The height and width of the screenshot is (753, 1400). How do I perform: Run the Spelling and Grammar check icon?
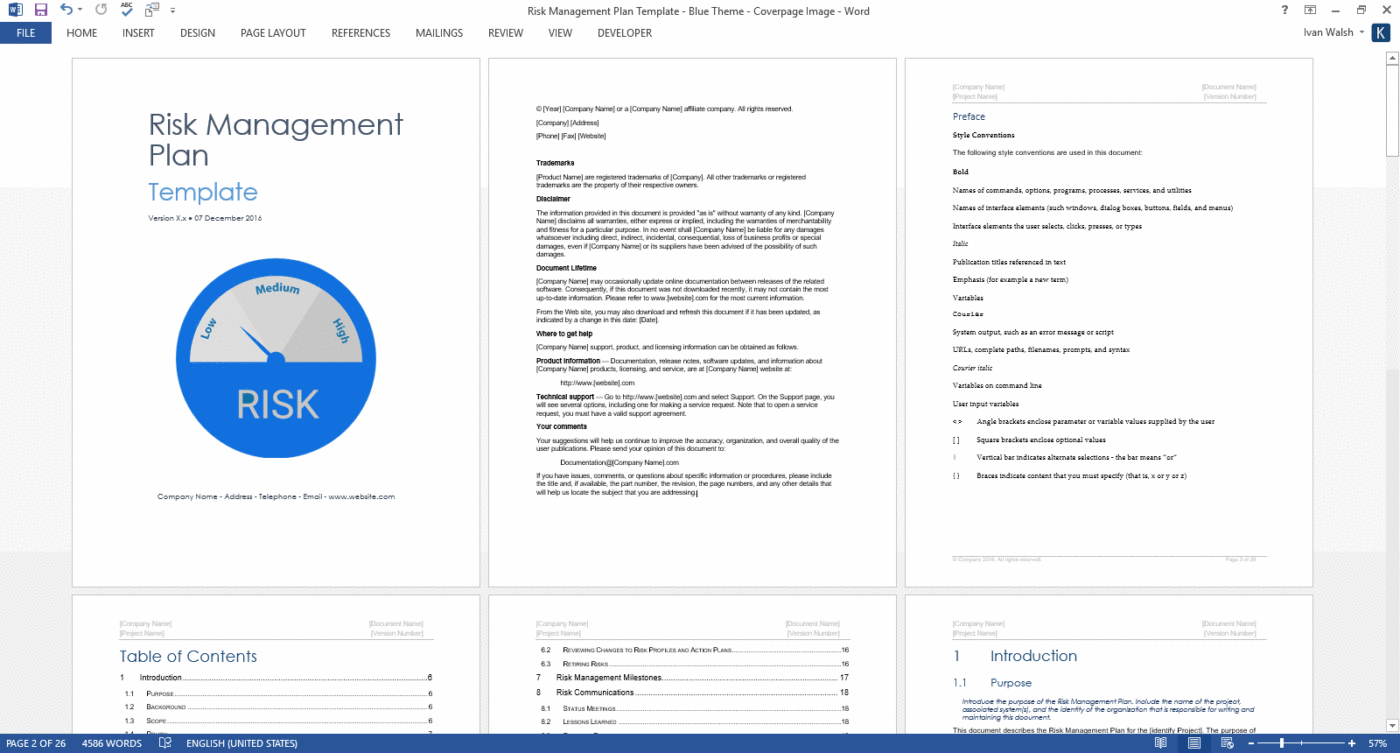coord(125,9)
